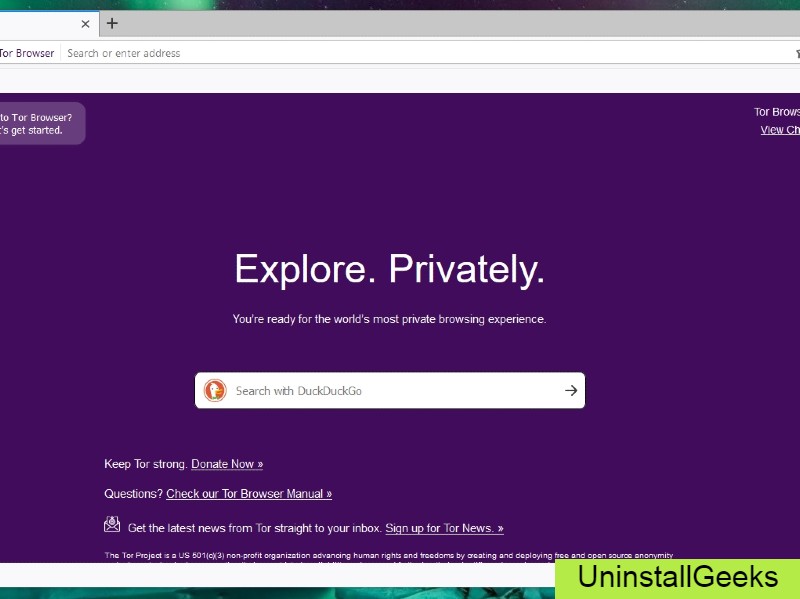Click the Tor Project non-profit description text
Screen dimensions: 800x599
[x=389, y=557]
